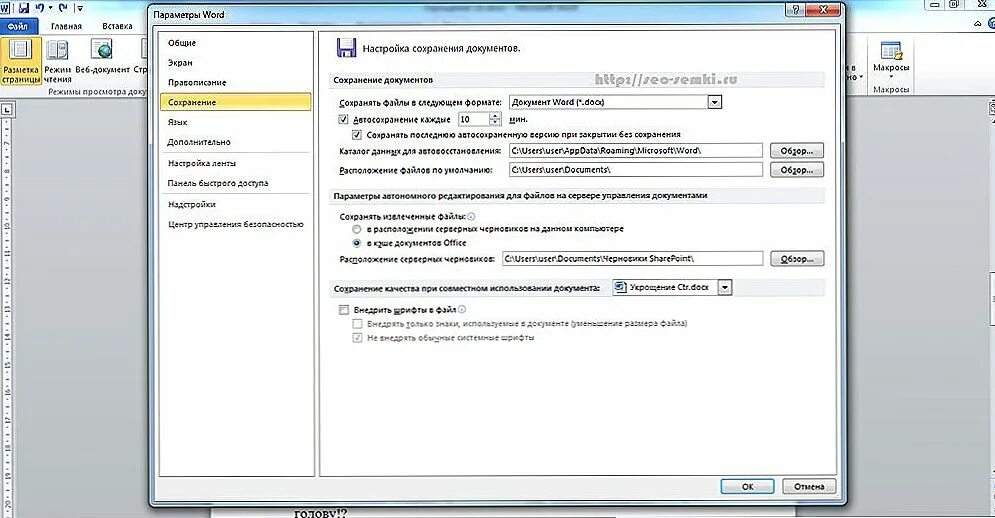Open Центр управления безопасностью category
Viewport: 995px width, 518px height.
(x=235, y=224)
